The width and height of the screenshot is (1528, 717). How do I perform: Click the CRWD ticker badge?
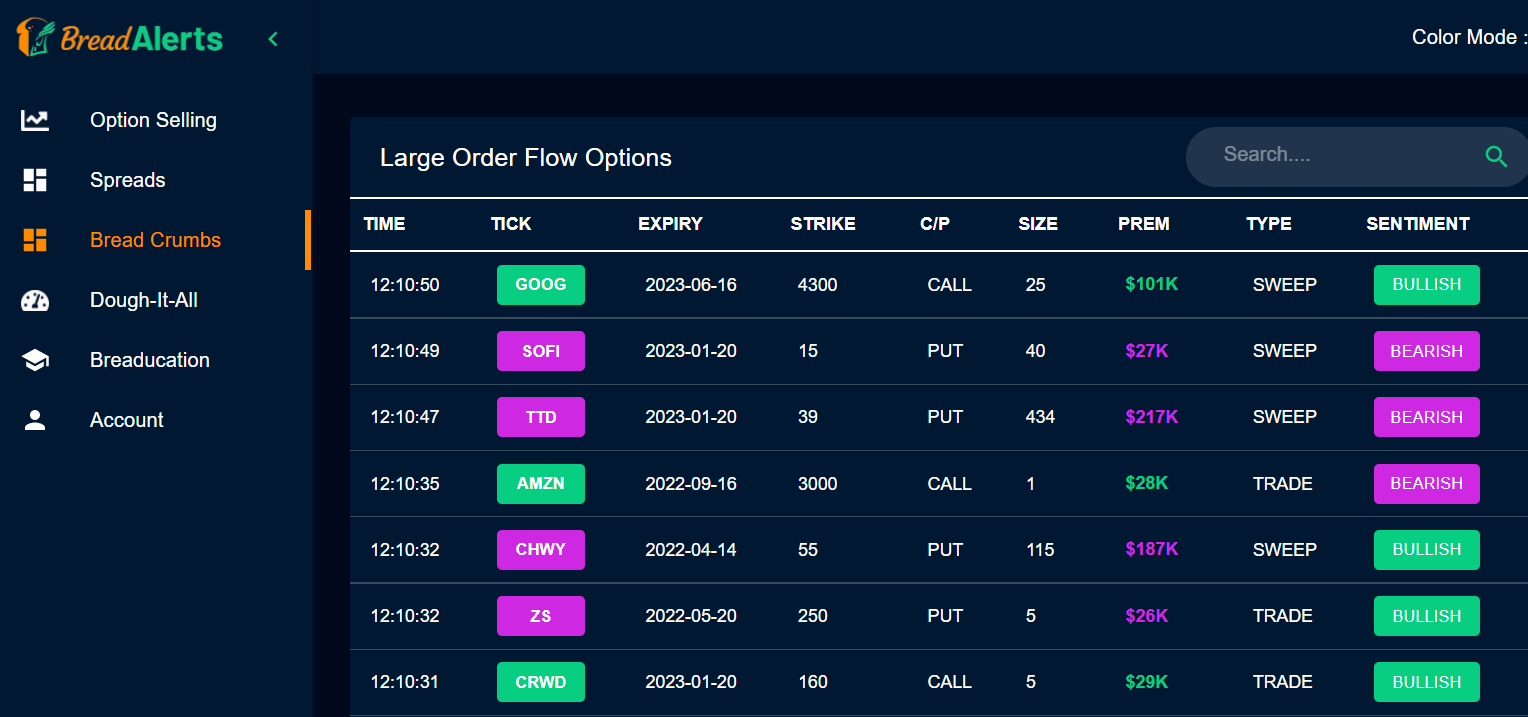pos(541,682)
